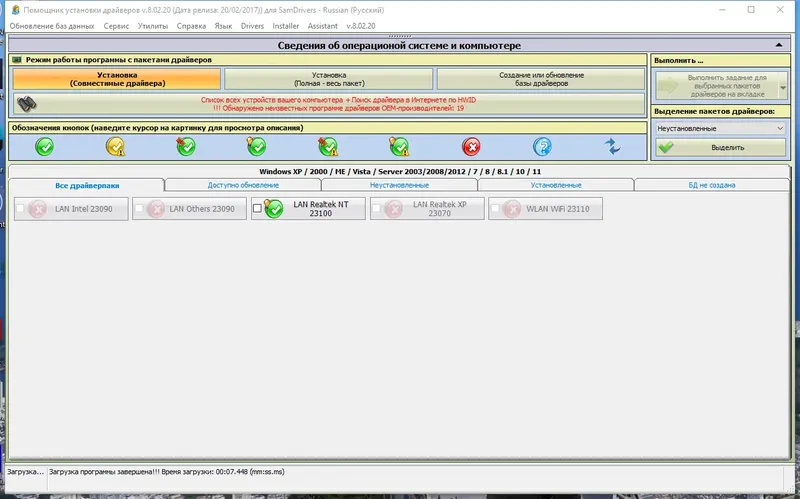The width and height of the screenshot is (800, 499).
Task: Click the binoculars device search icon
Action: click(27, 104)
